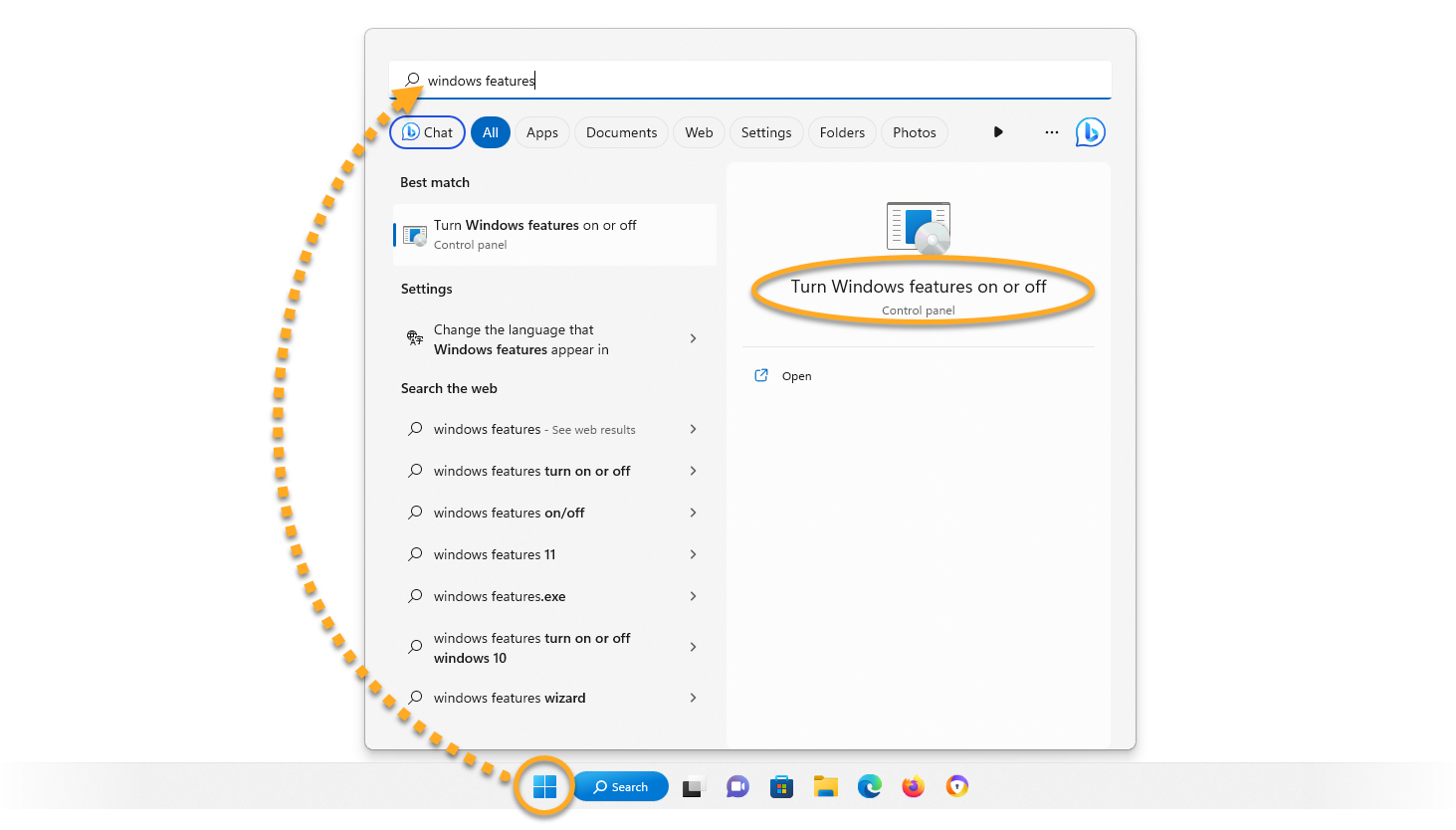This screenshot has width=1456, height=830.
Task: Open the Microsoft Store taskbar icon
Action: point(781,787)
